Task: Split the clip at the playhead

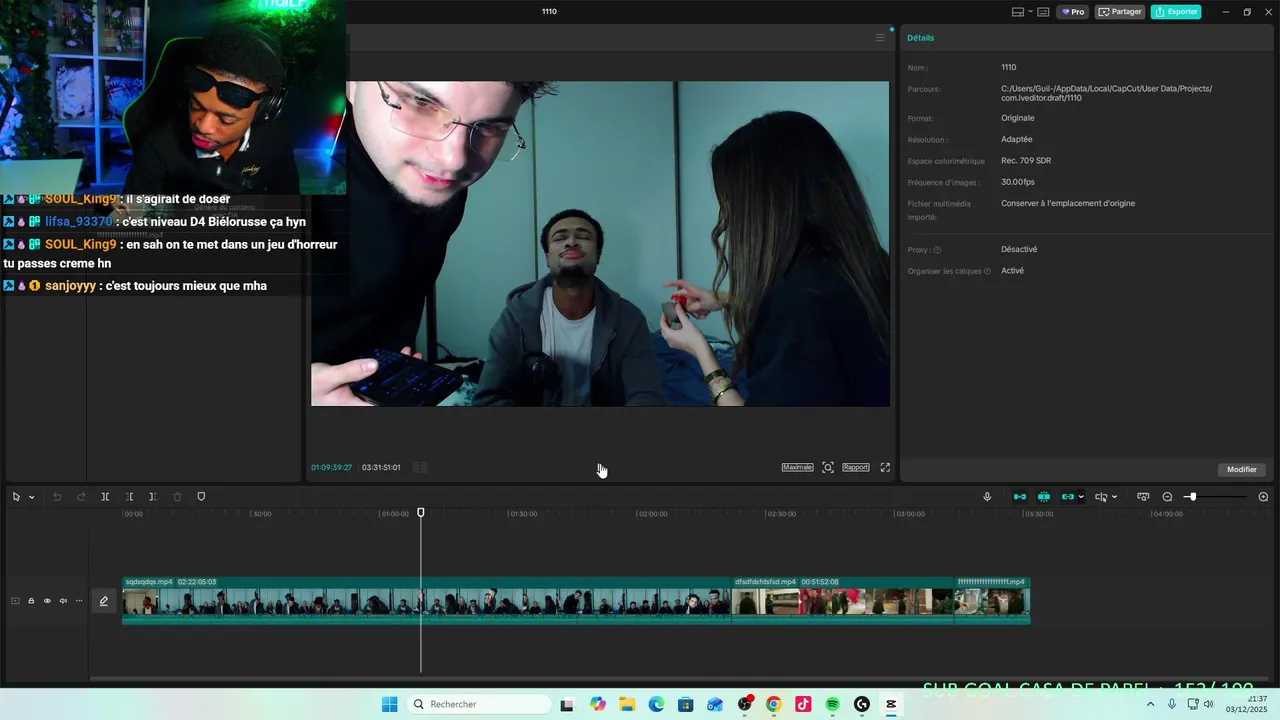Action: (105, 497)
